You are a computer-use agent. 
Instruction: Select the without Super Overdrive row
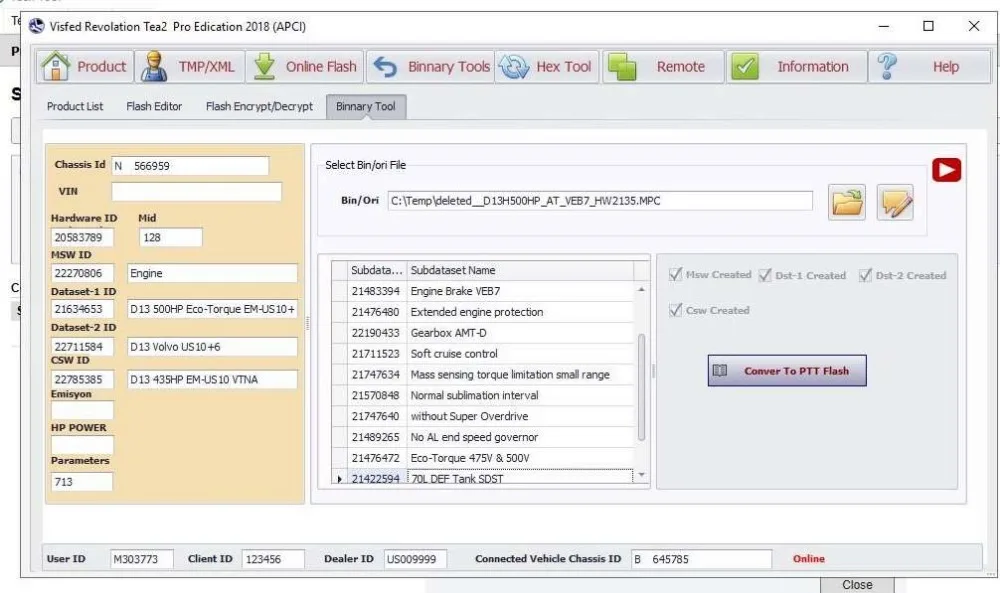(482, 416)
